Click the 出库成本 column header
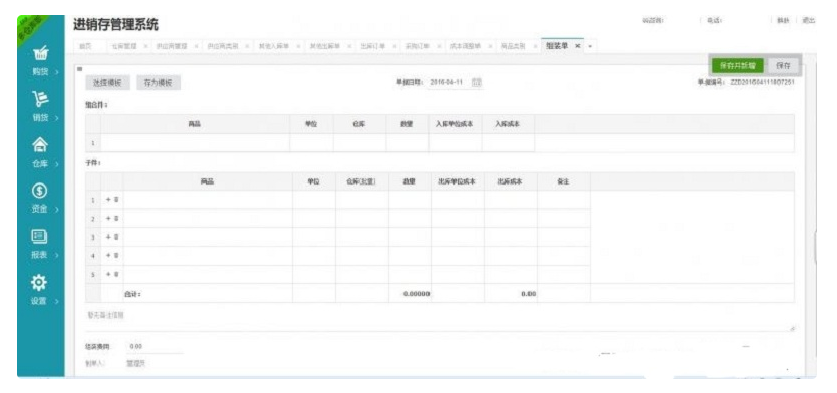 [511, 182]
